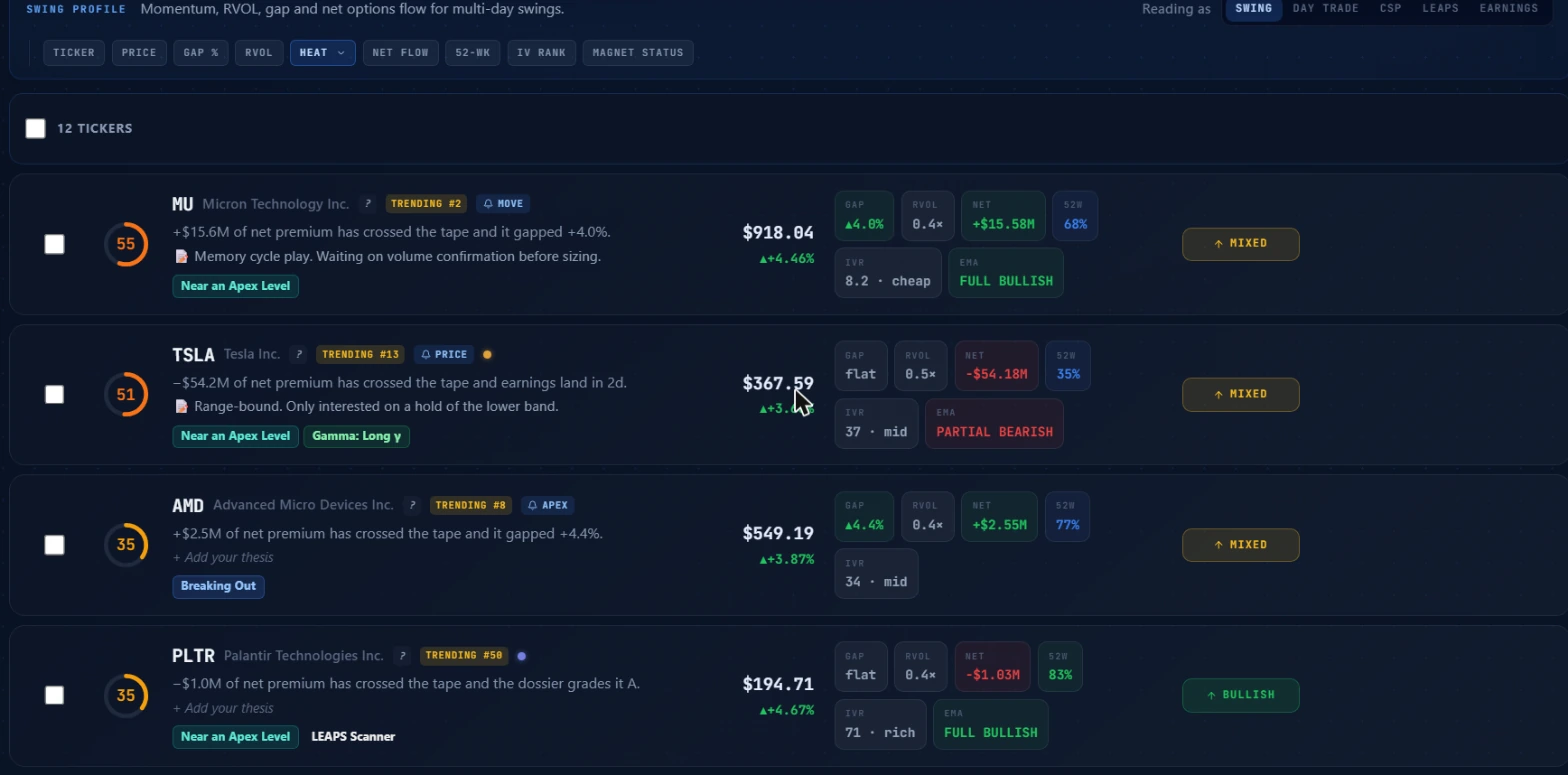Switch reading mode to EARNINGS

(x=1509, y=9)
